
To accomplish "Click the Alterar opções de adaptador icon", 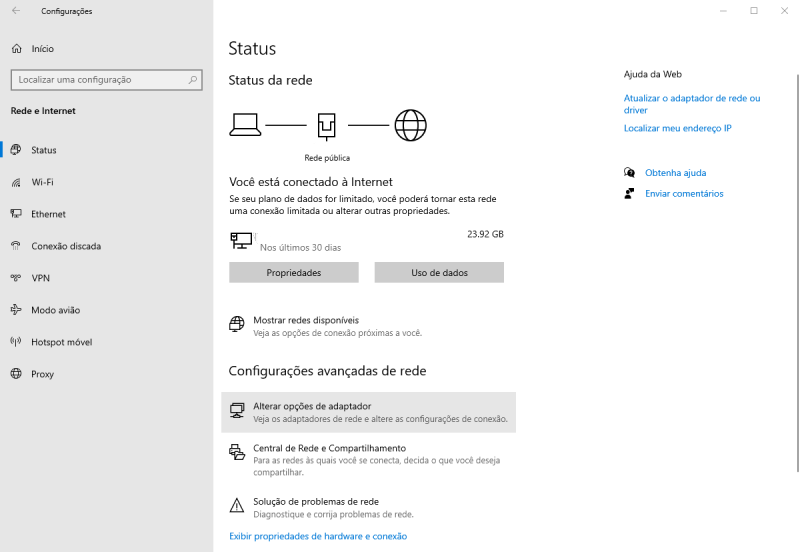I will point(237,410).
